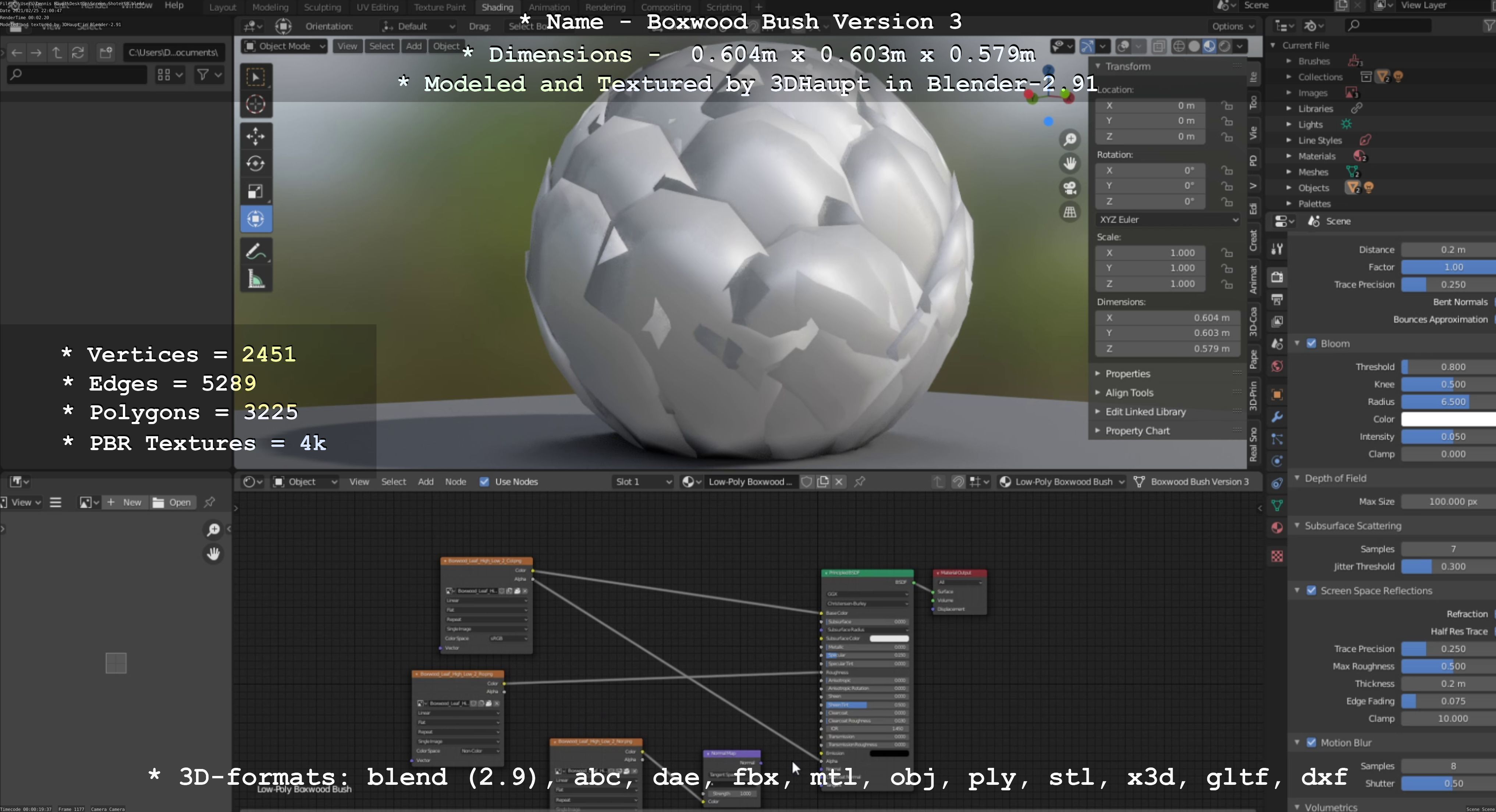Toggle lock on Rotation Z
Screen dimensions: 1496x812
(x=1227, y=202)
